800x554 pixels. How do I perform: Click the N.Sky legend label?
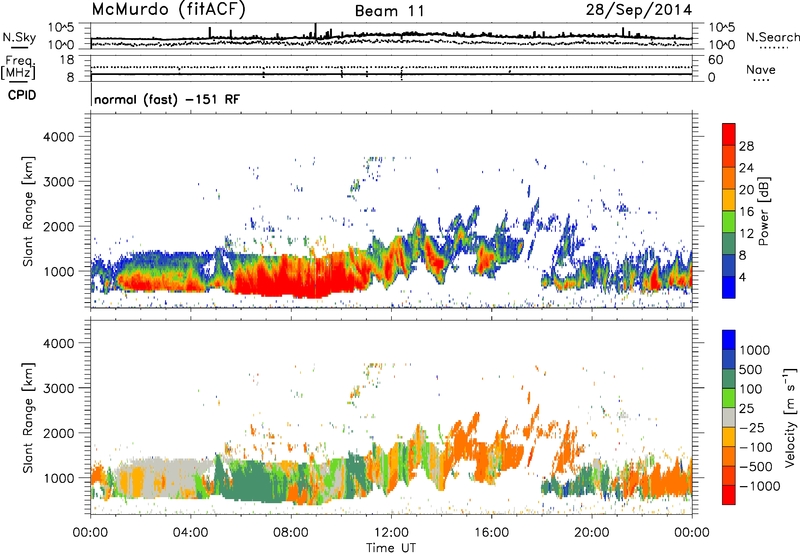(19, 37)
